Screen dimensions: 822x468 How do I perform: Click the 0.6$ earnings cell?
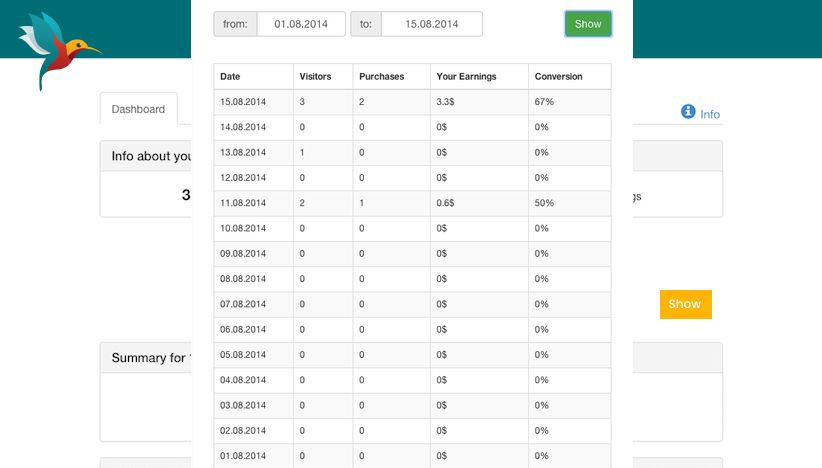click(x=446, y=203)
